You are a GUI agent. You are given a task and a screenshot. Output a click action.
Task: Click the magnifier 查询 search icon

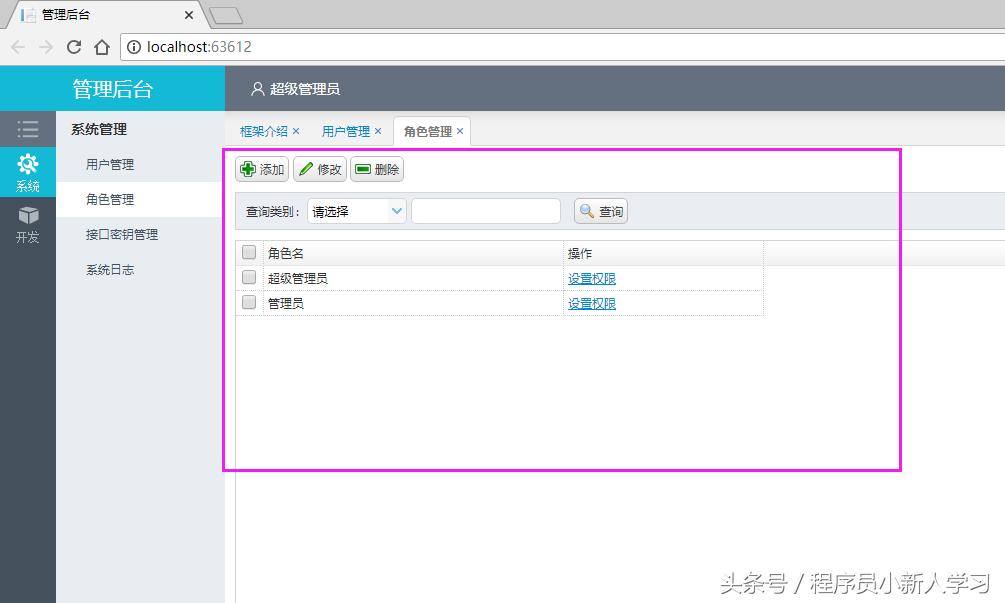point(589,210)
